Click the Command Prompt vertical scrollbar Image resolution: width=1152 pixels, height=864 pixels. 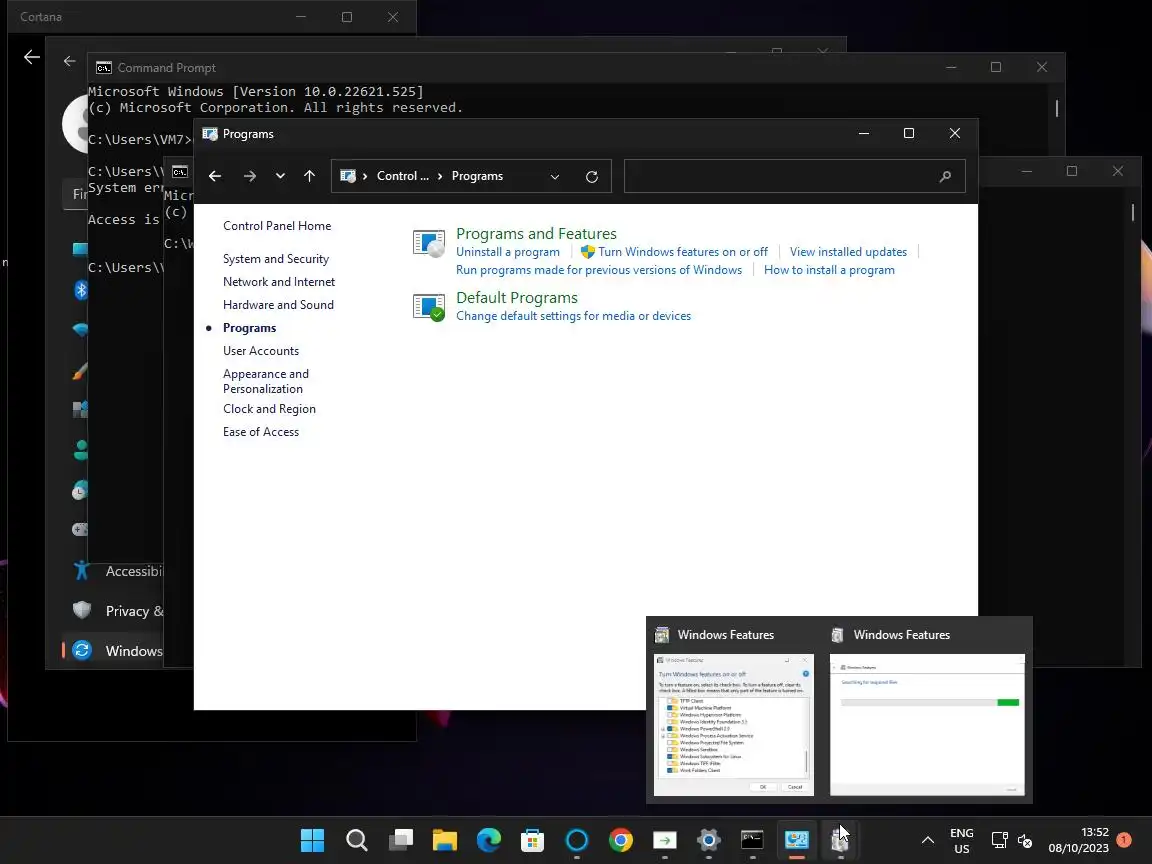1057,109
